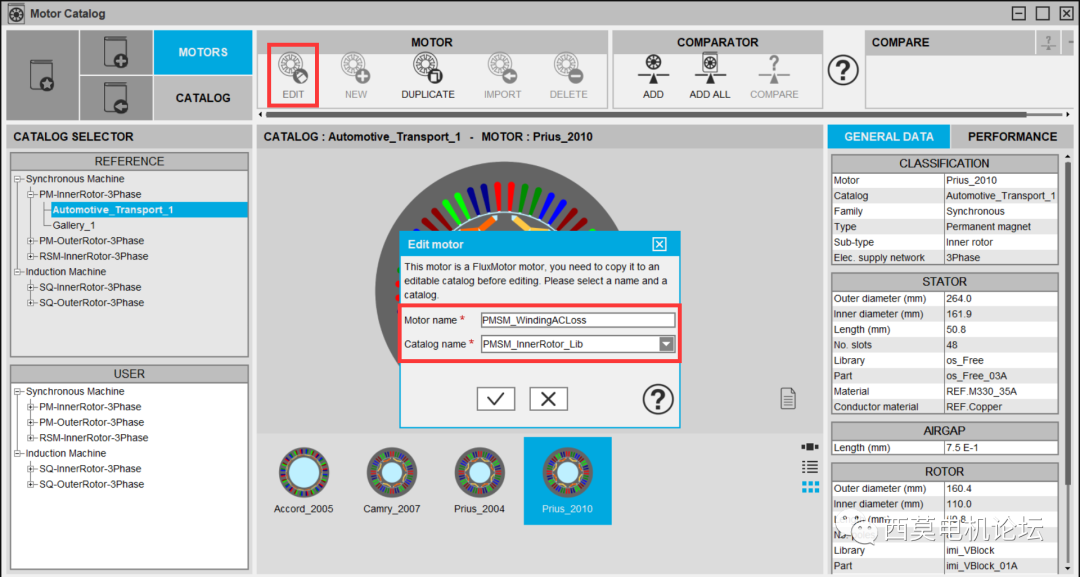Select Accord_2005 motor thumbnail
The image size is (1080, 577).
[304, 481]
